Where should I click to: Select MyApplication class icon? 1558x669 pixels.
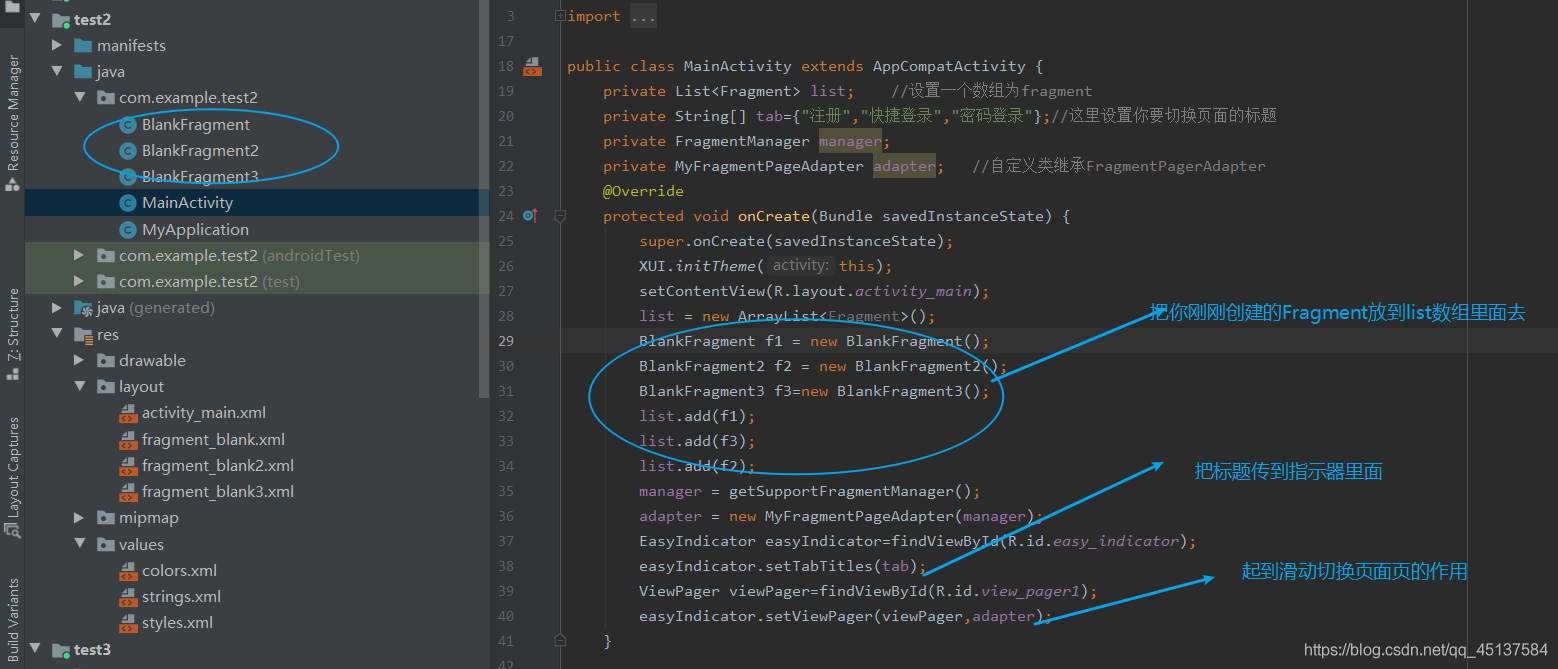[127, 230]
